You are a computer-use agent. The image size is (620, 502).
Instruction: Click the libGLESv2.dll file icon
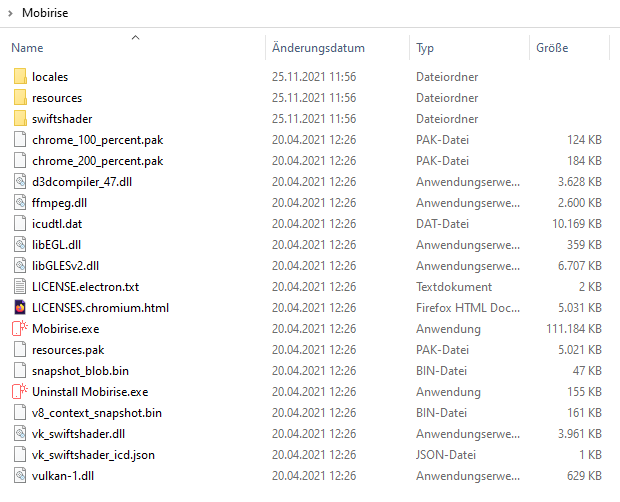[20, 265]
